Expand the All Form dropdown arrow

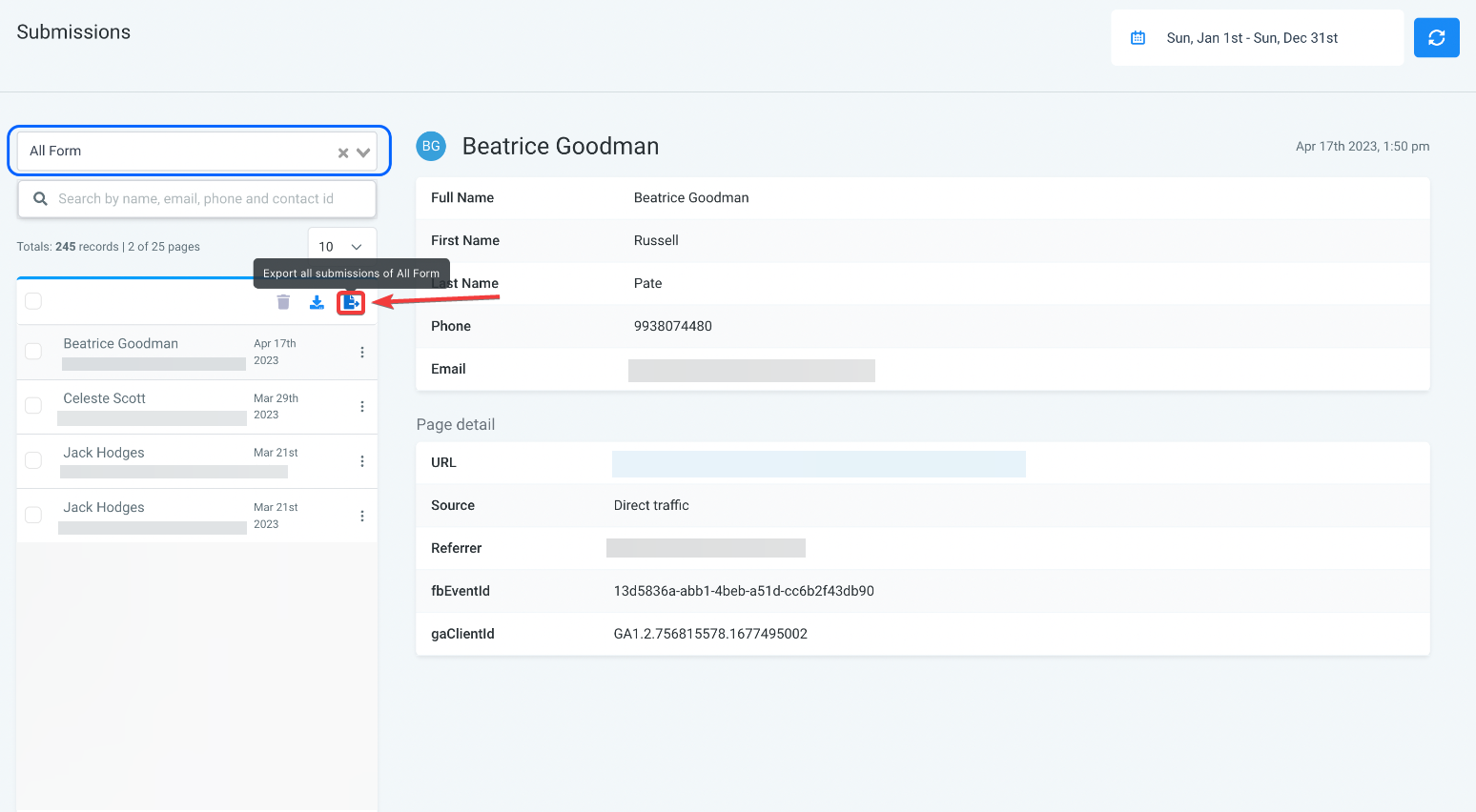coord(363,152)
